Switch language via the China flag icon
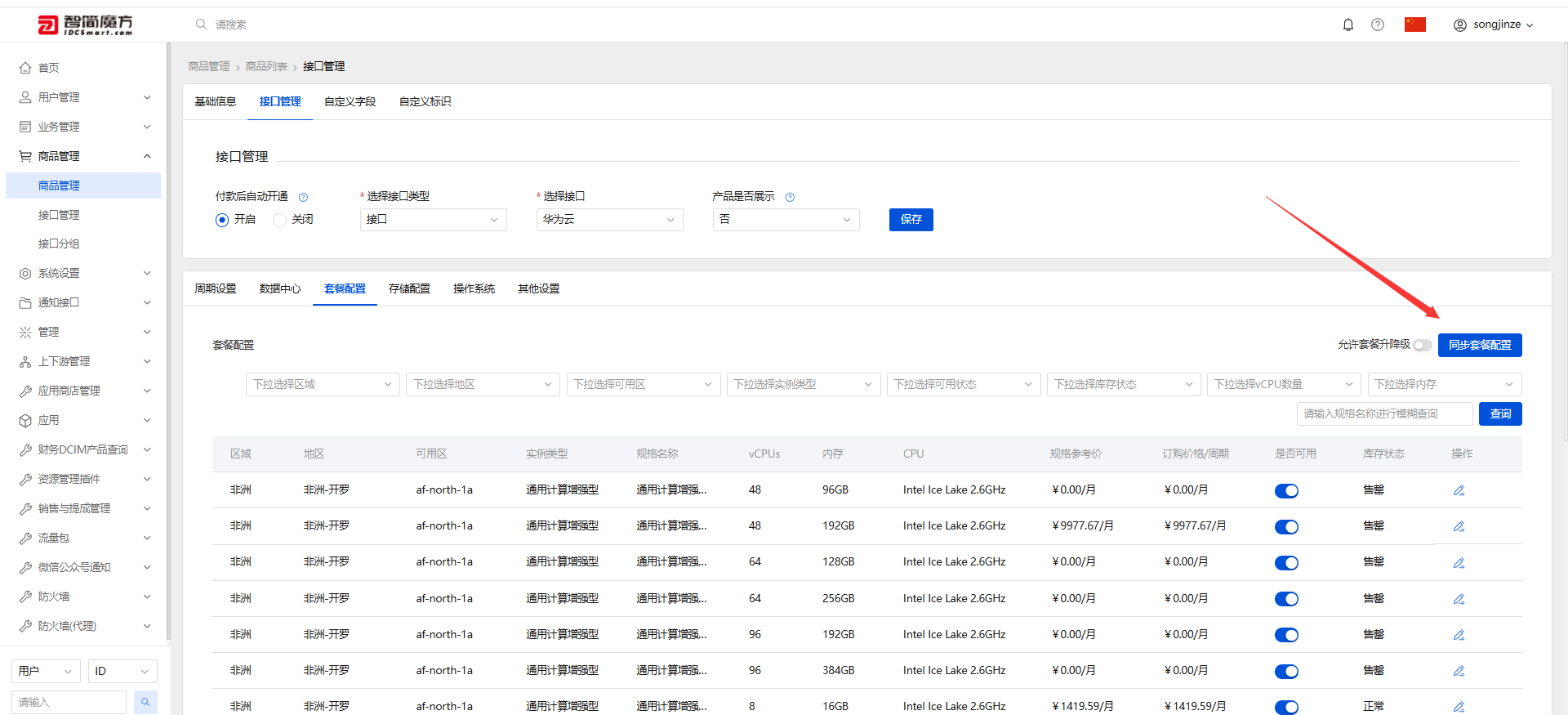Viewport: 1568px width, 715px height. (1415, 25)
